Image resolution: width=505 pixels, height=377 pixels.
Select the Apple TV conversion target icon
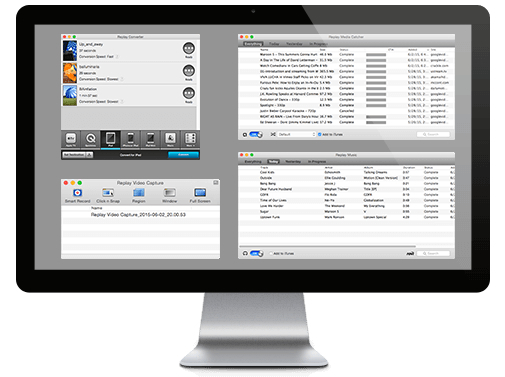click(x=71, y=138)
